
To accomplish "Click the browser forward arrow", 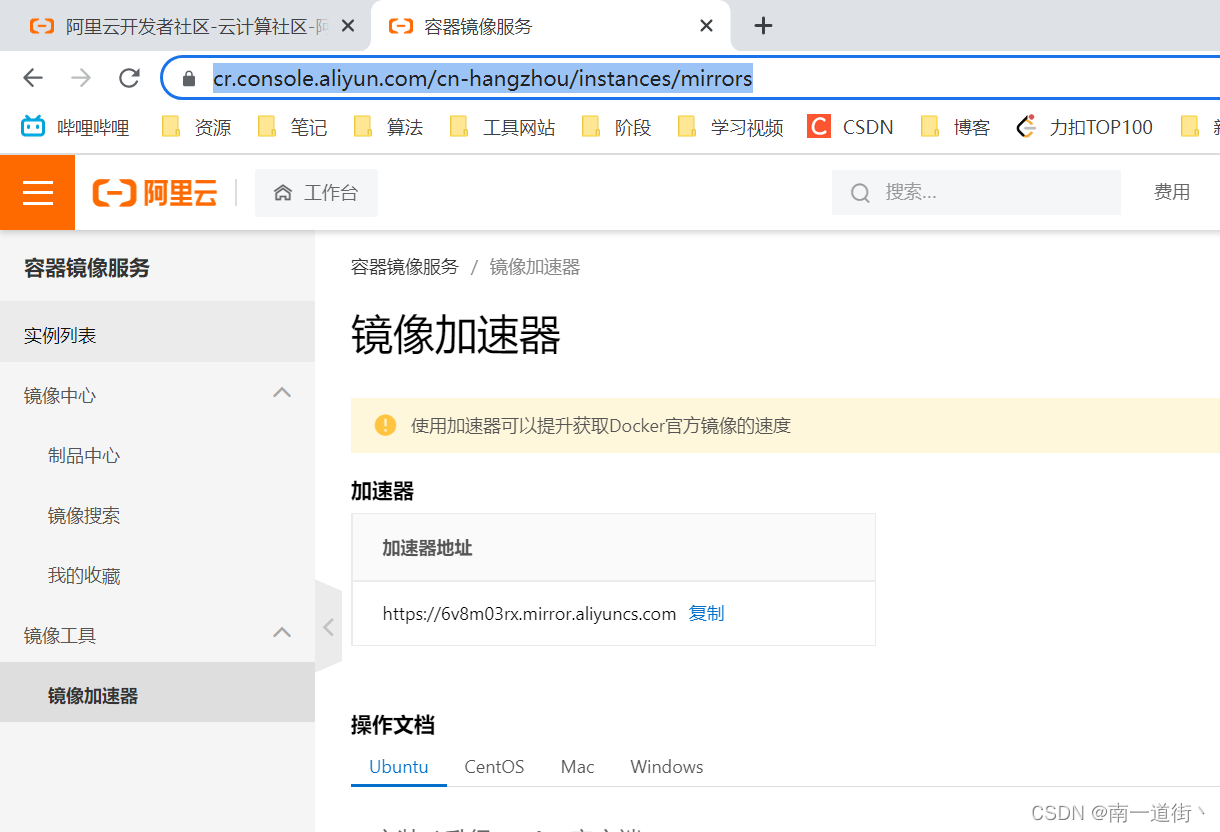I will click(x=81, y=78).
